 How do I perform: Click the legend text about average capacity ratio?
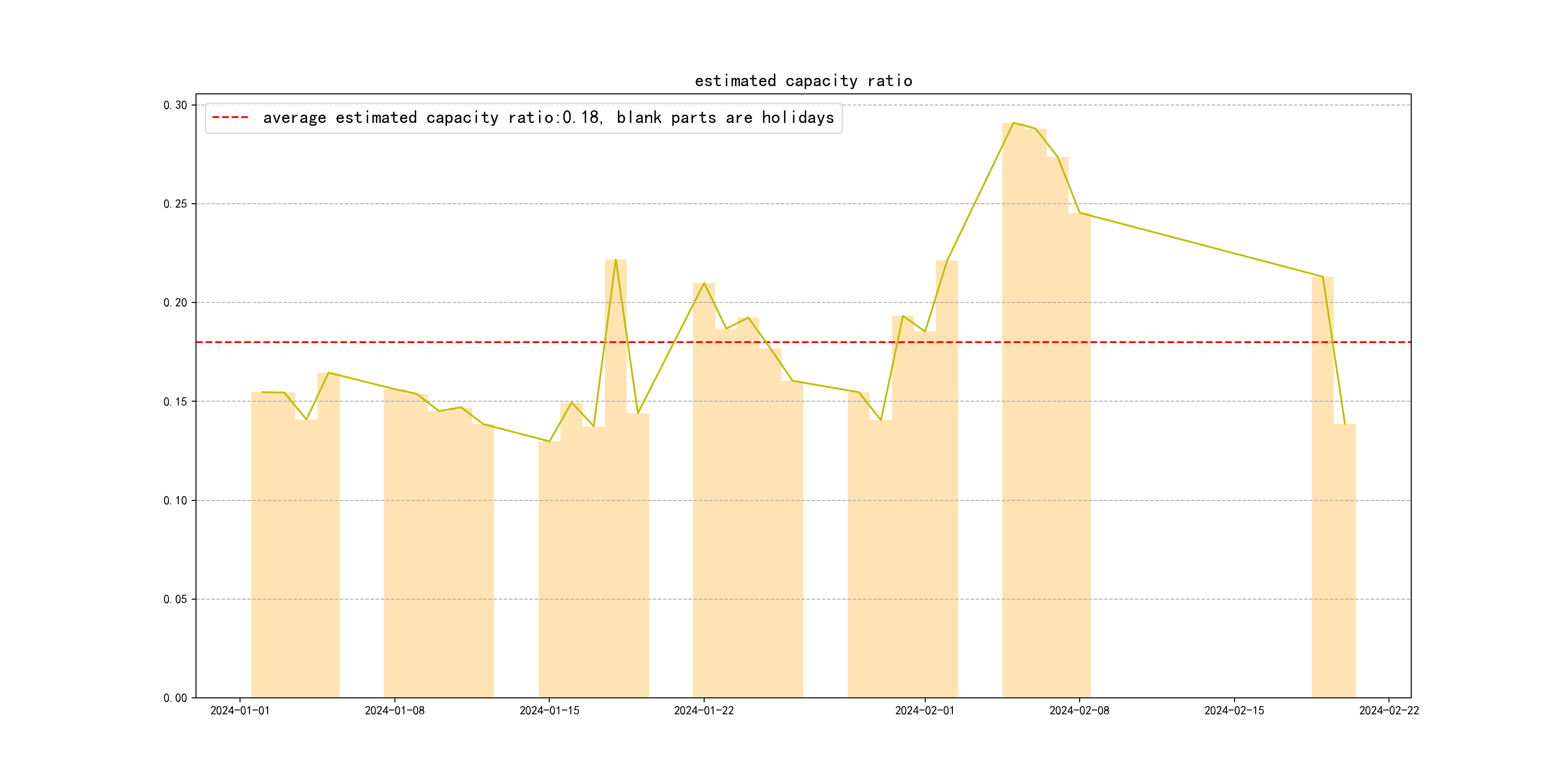coord(548,118)
